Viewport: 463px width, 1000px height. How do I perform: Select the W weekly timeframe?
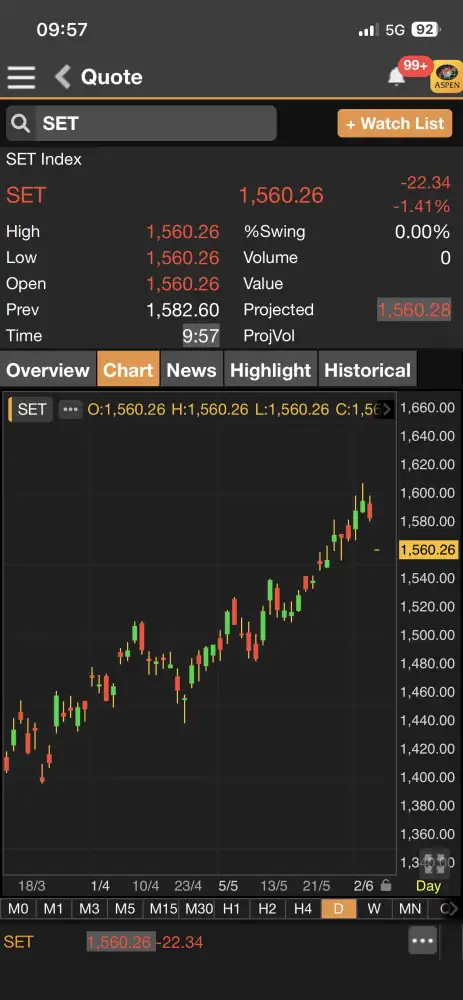click(374, 908)
